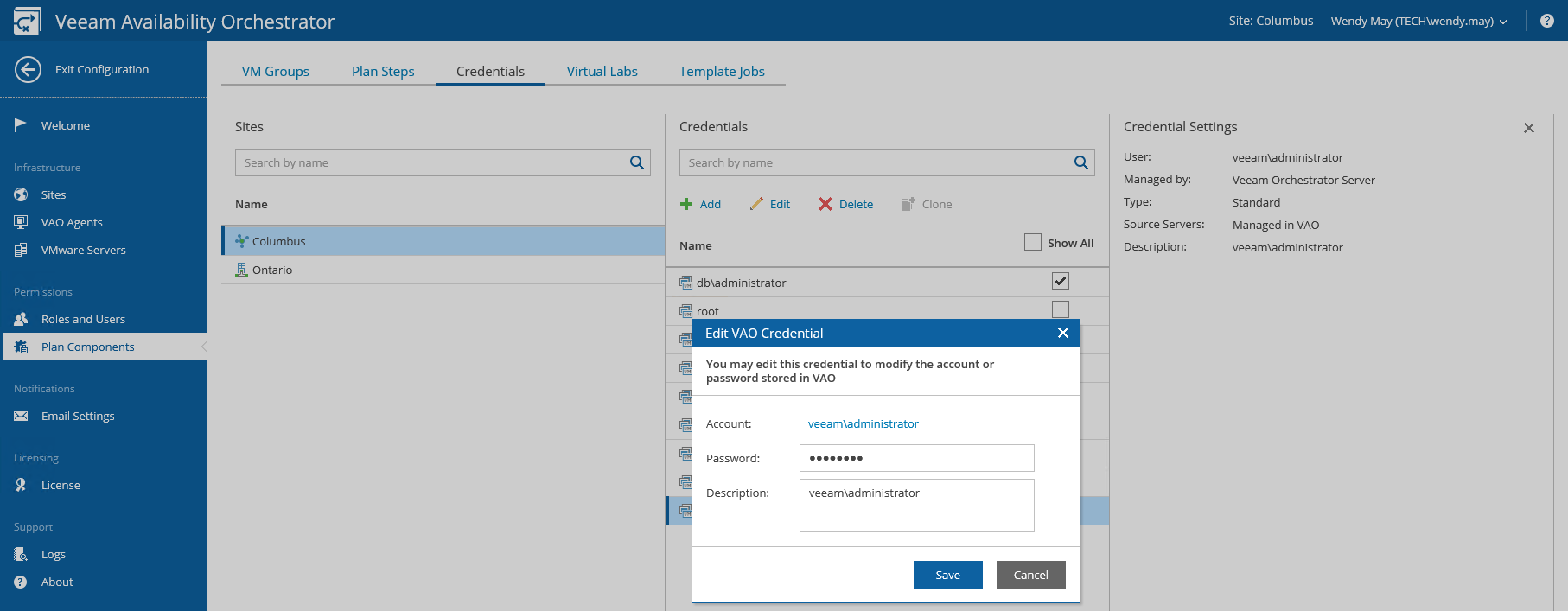Close the Edit VAO Credential dialog
The height and width of the screenshot is (611, 1568).
tap(1063, 333)
